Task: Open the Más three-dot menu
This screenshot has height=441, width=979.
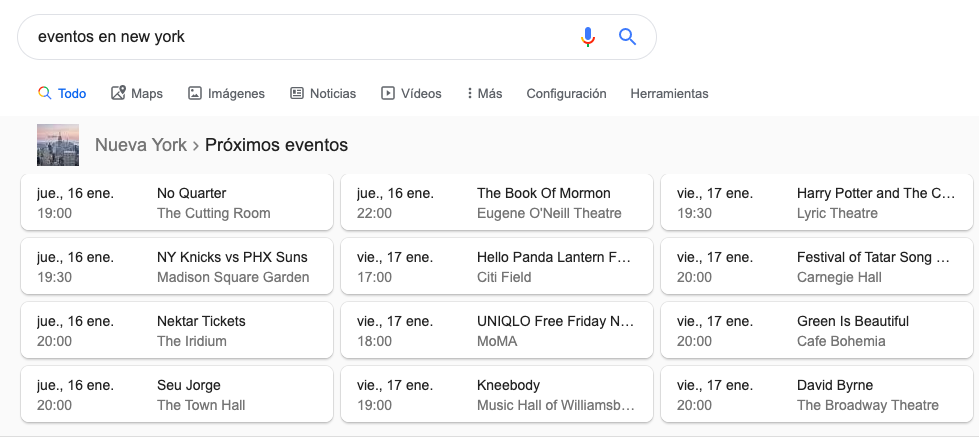Action: pyautogui.click(x=485, y=93)
